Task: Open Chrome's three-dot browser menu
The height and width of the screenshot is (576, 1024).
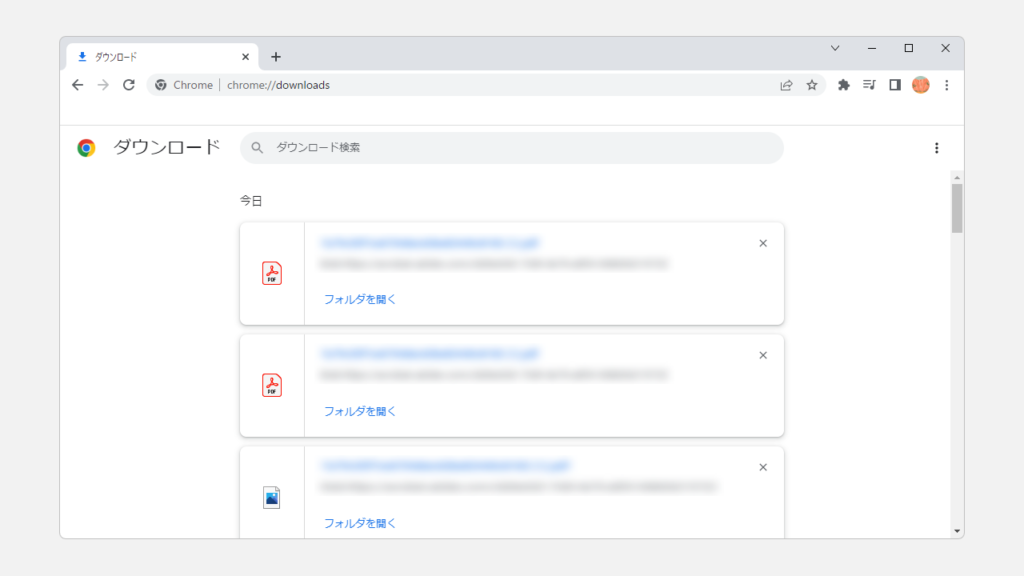Action: click(x=946, y=85)
